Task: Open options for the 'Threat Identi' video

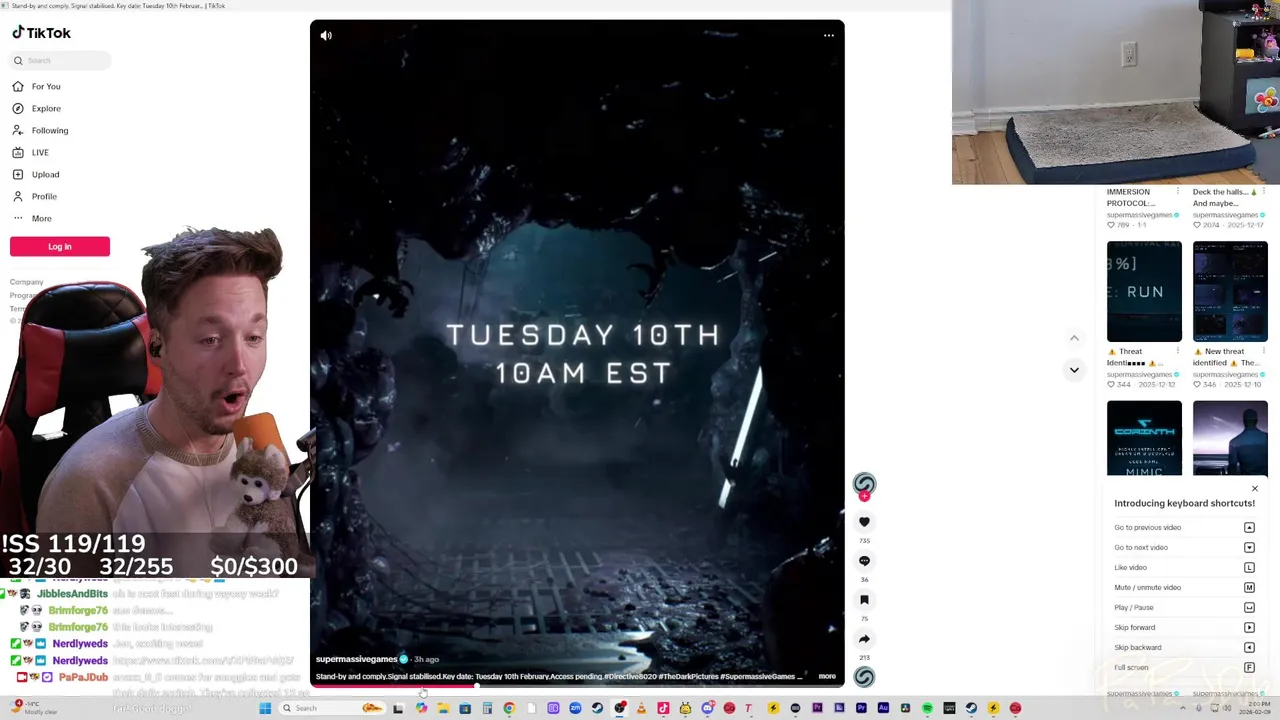Action: tap(1177, 352)
